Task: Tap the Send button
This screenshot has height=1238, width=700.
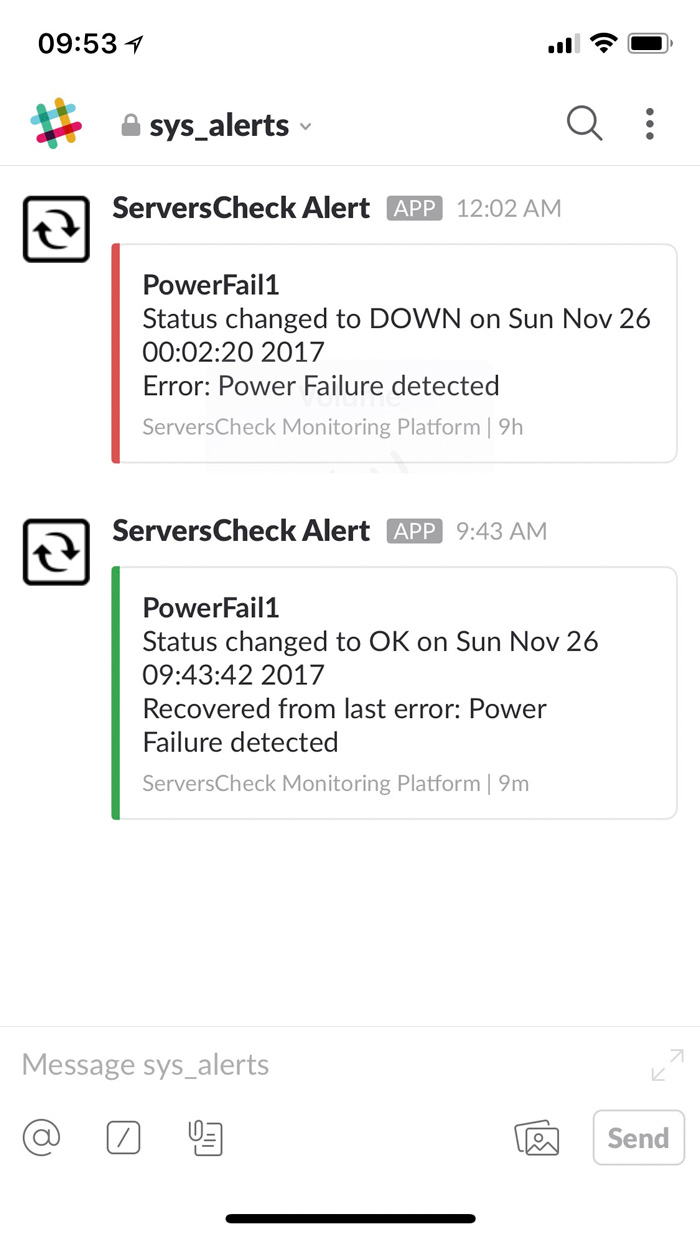Action: click(639, 1137)
